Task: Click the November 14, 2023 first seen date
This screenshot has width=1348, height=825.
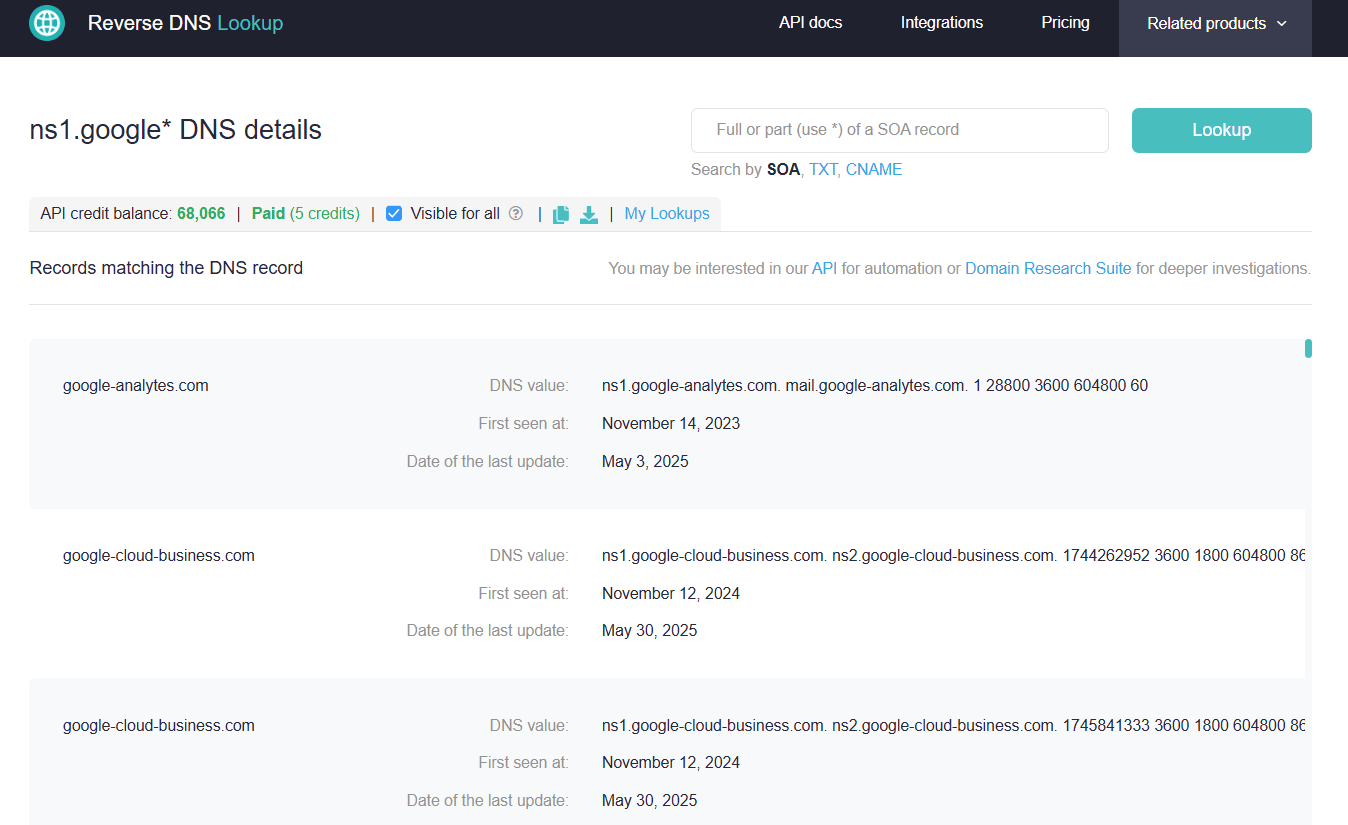Action: tap(671, 423)
